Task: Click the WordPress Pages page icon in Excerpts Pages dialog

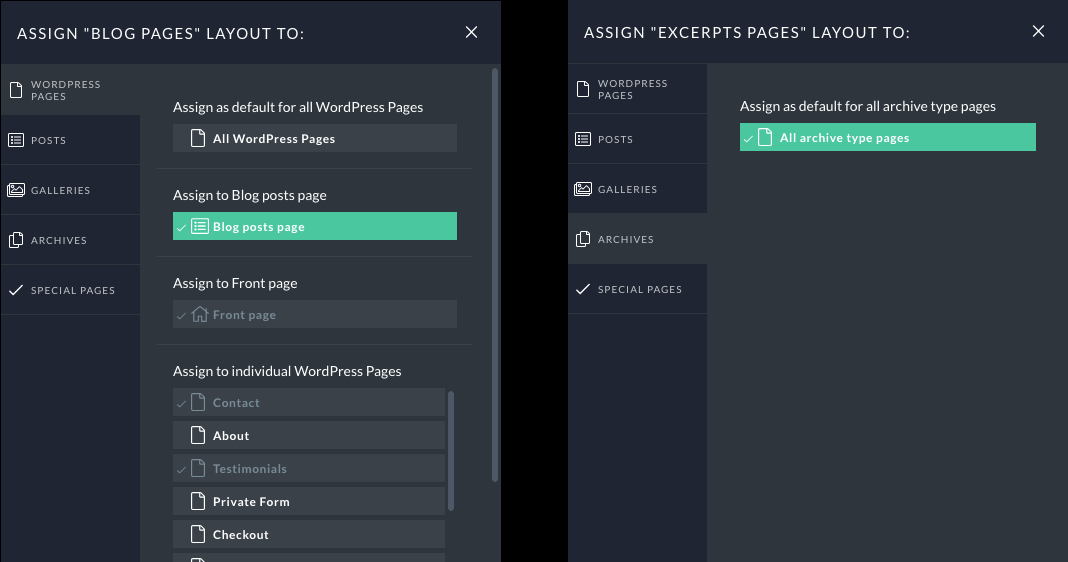Action: (583, 89)
